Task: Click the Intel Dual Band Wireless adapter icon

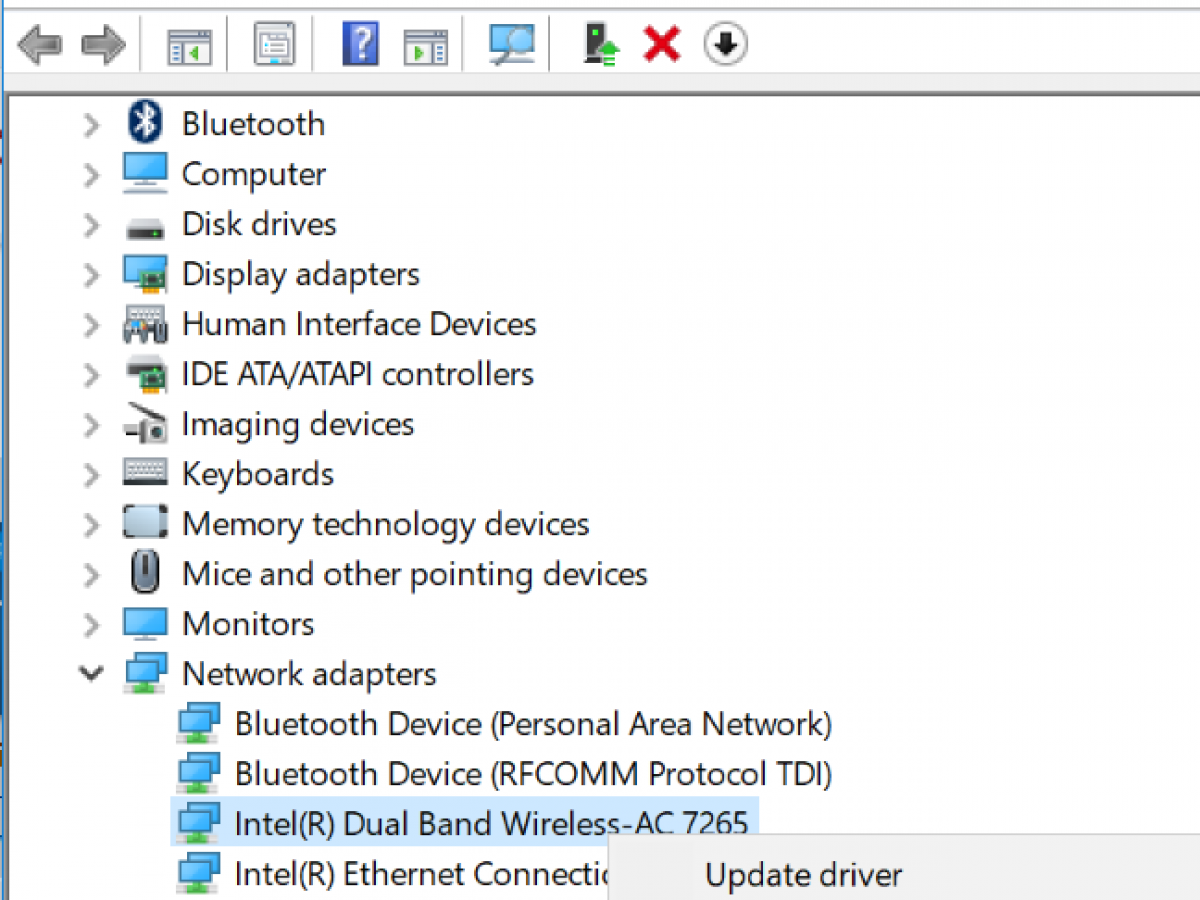Action: tap(198, 824)
